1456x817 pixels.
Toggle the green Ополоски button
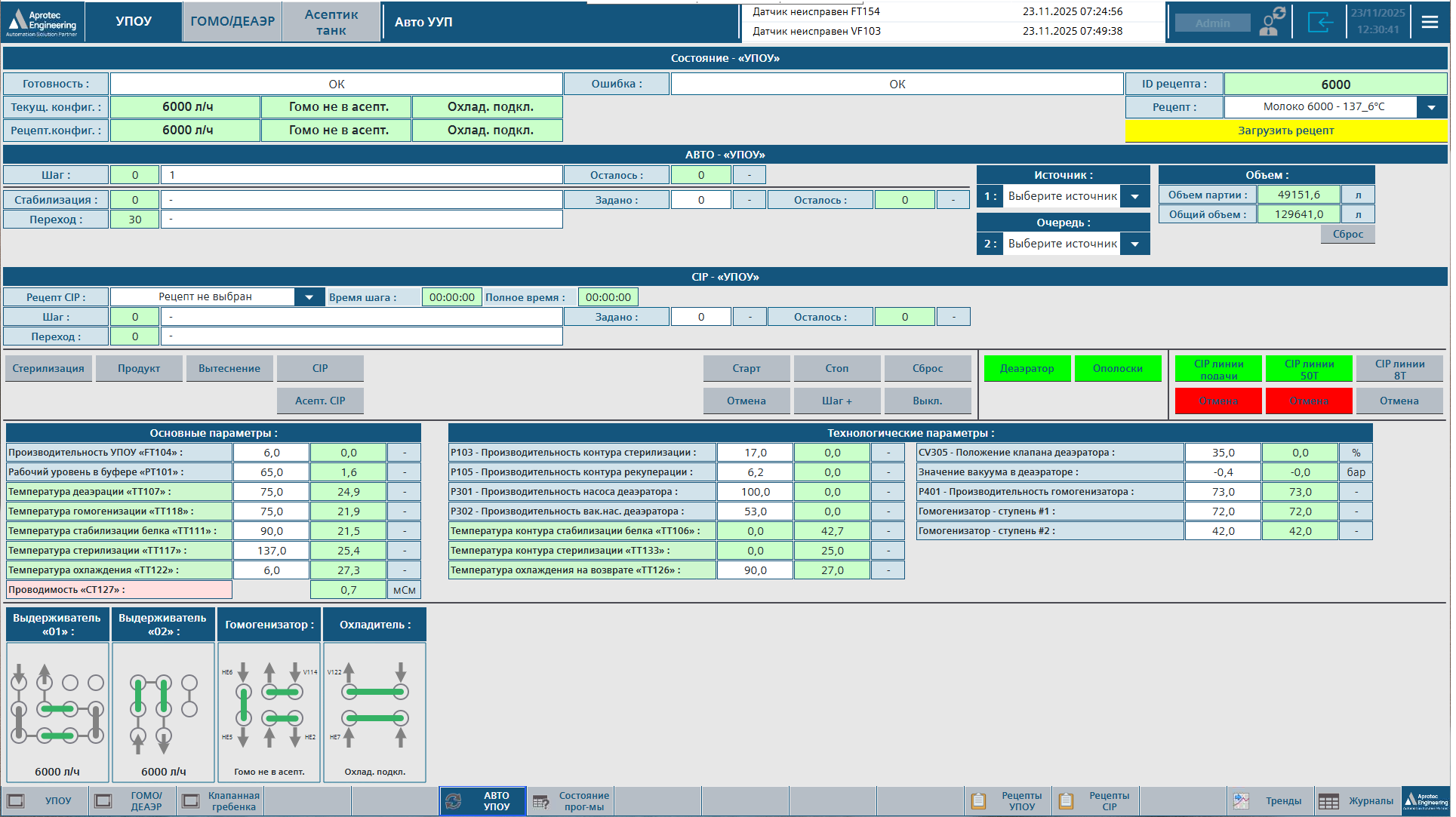[1117, 369]
